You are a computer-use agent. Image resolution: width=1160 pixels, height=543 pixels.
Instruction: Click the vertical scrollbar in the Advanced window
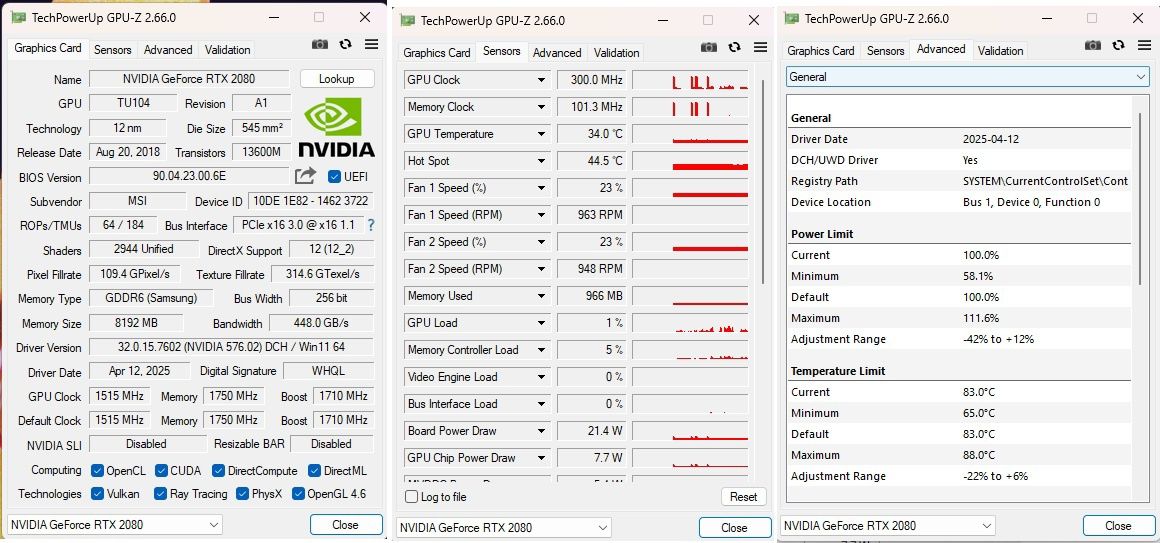[x=1142, y=198]
